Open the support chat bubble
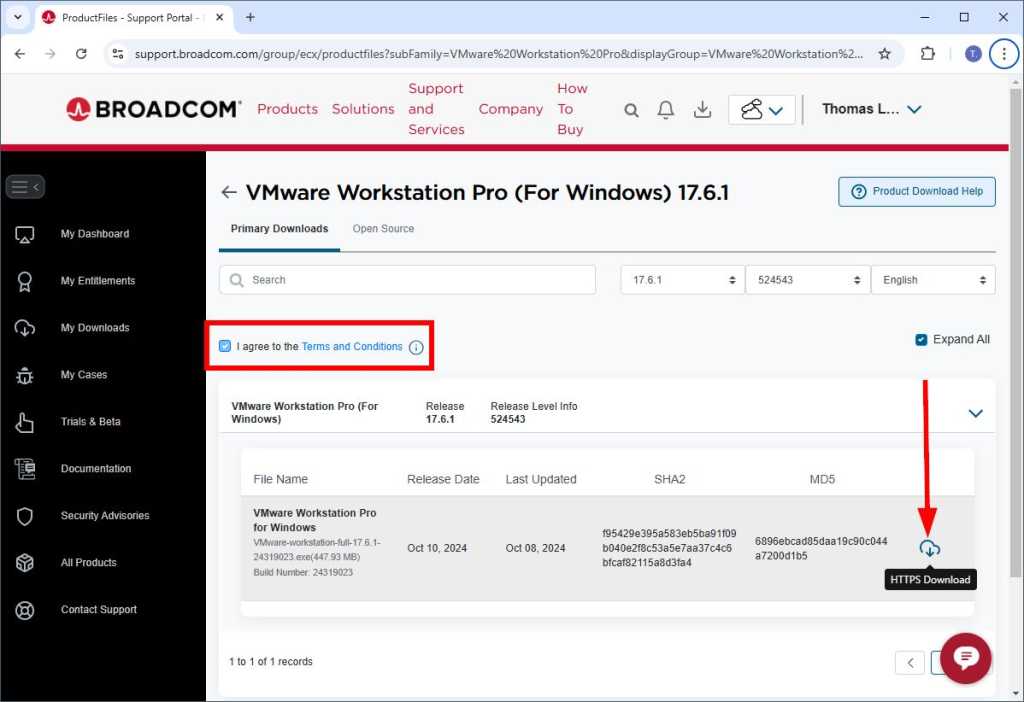 coord(964,658)
